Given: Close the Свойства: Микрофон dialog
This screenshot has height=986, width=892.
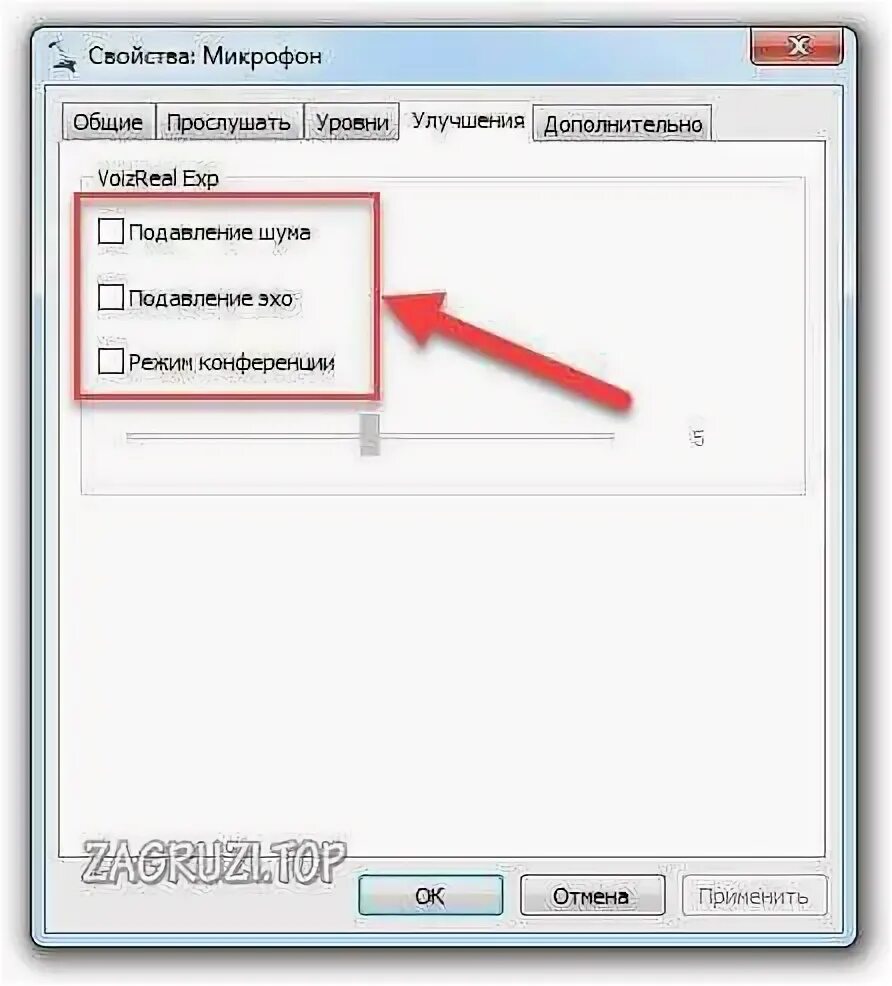Looking at the screenshot, I should point(796,46).
